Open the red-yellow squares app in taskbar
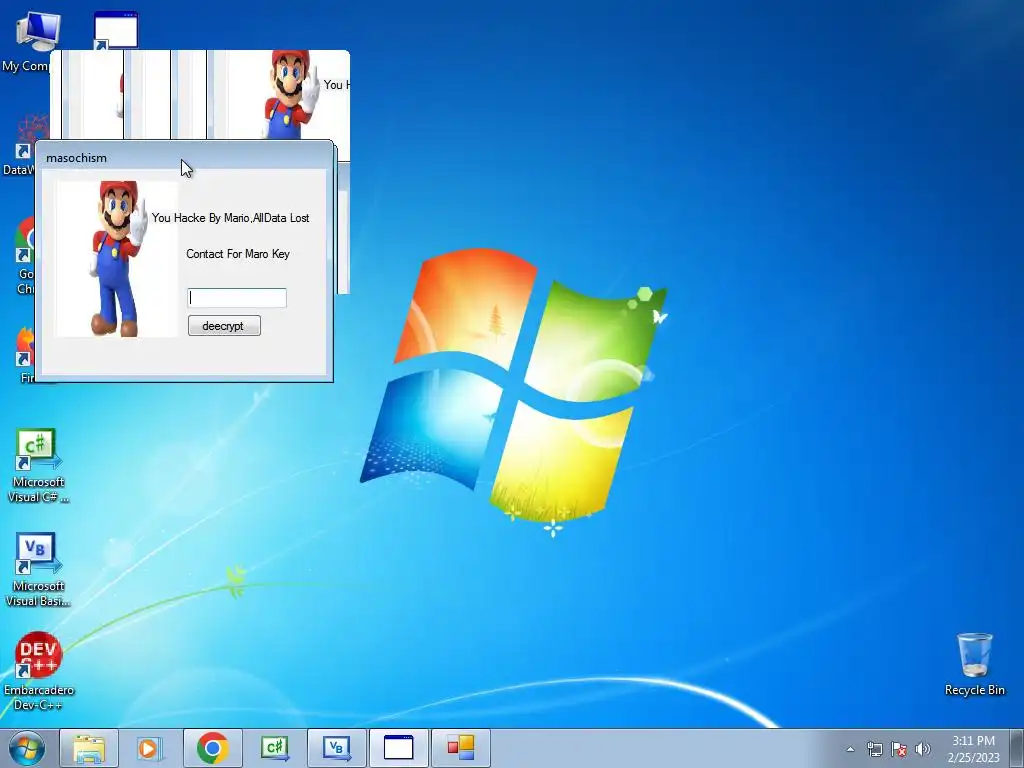Image resolution: width=1024 pixels, height=768 pixels. point(460,748)
